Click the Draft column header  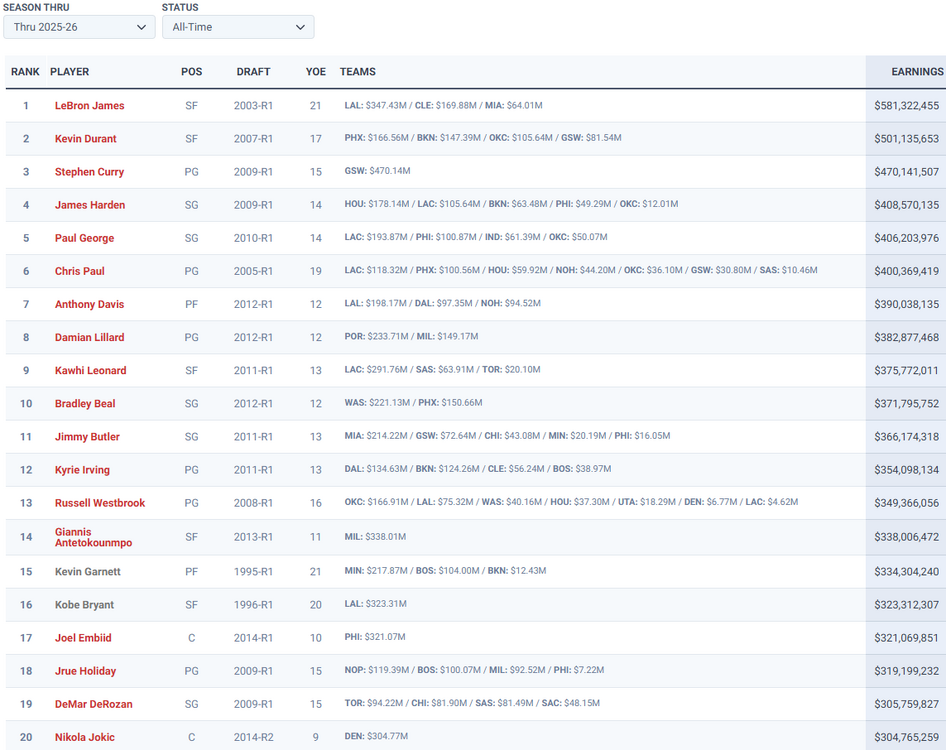coord(253,72)
